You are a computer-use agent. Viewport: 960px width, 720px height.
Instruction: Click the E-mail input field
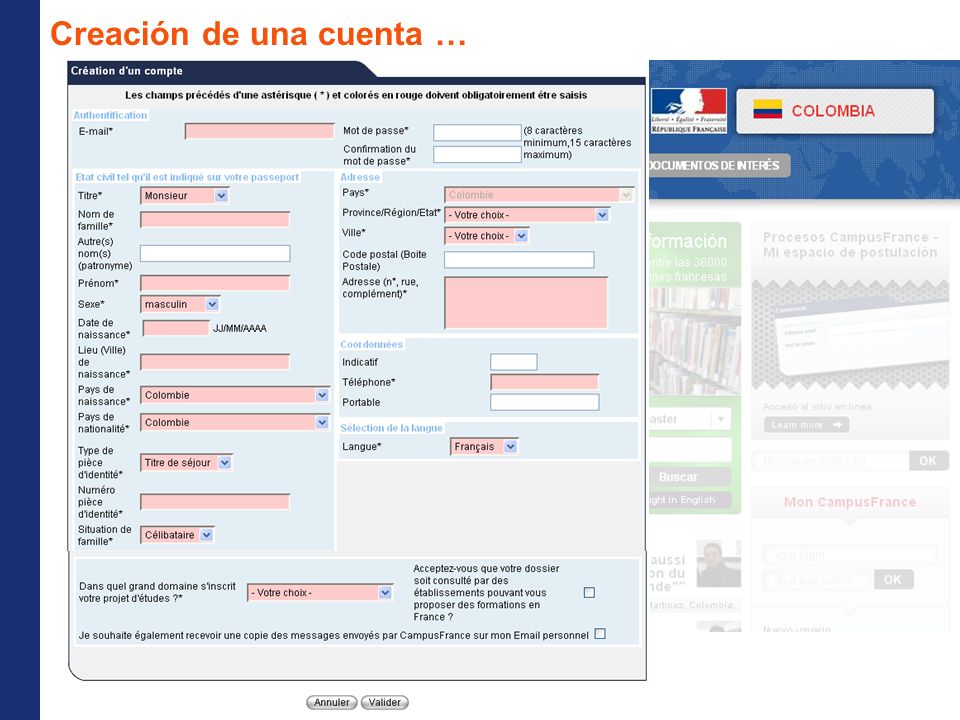260,131
